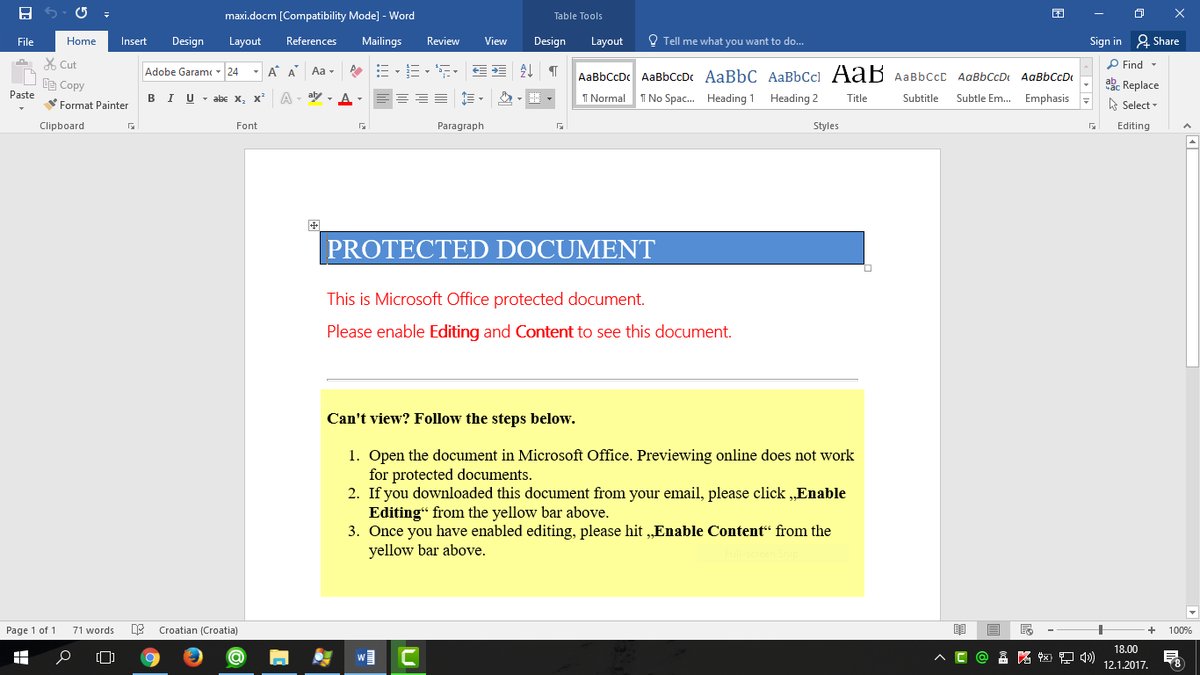
Task: Toggle strikethrough formatting
Action: click(x=220, y=98)
